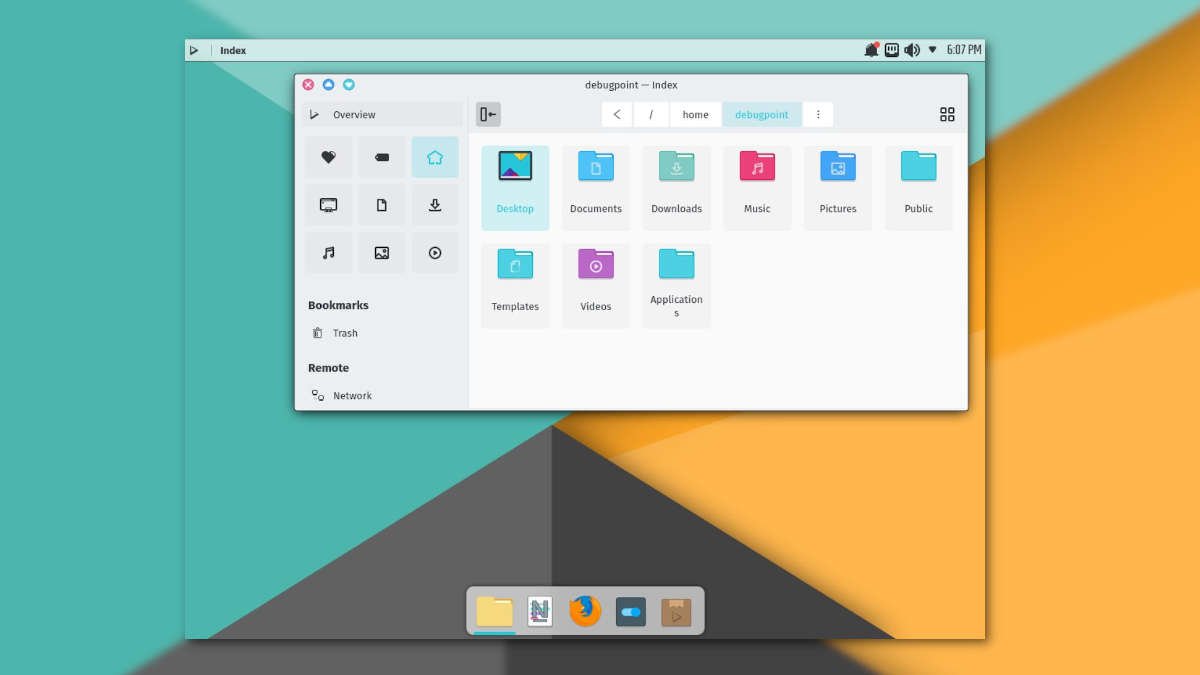Open the Favorites heart quick place
The image size is (1200, 675).
[328, 157]
